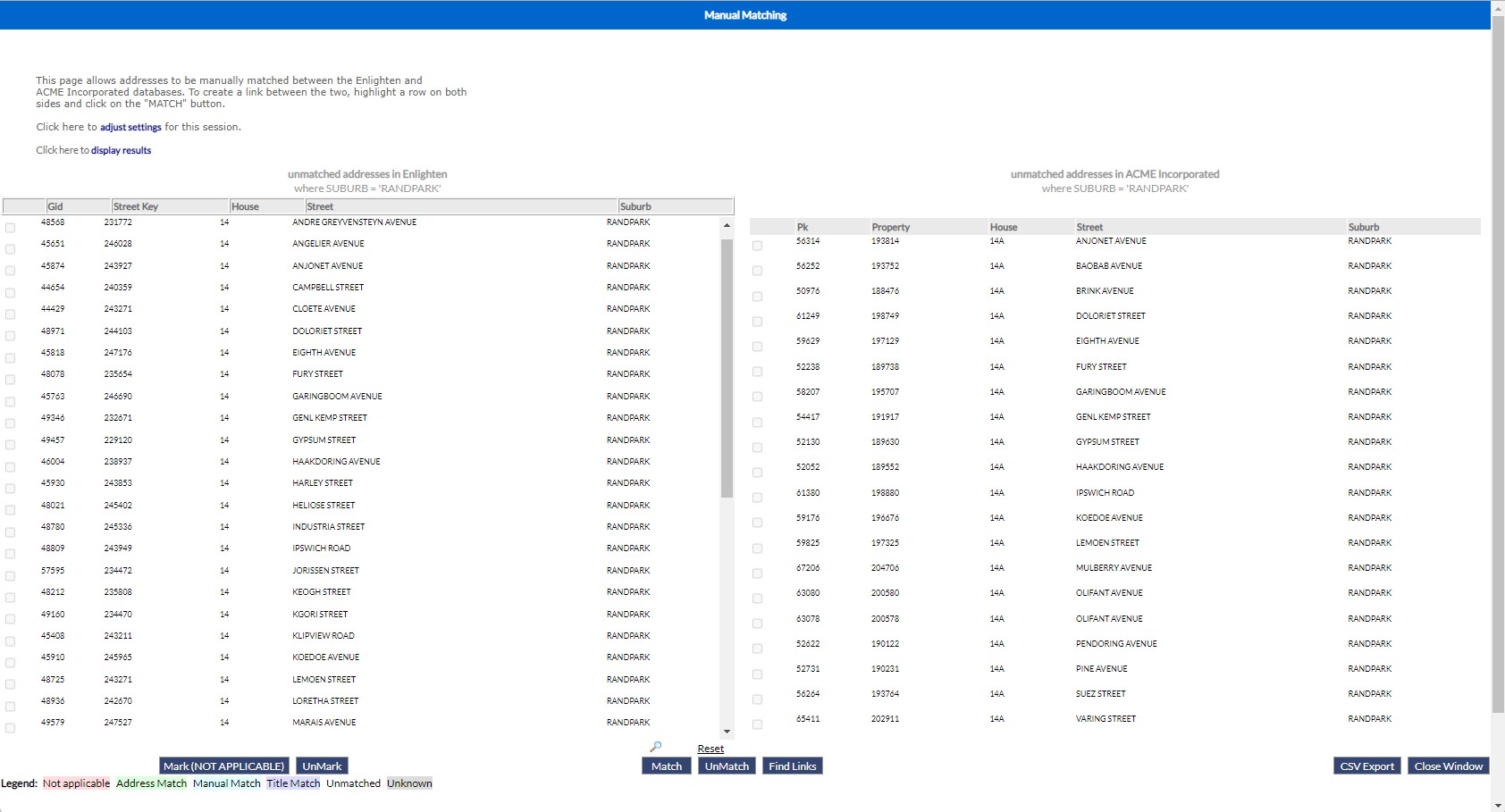The width and height of the screenshot is (1505, 812).
Task: Open the display results link
Action: pos(121,150)
